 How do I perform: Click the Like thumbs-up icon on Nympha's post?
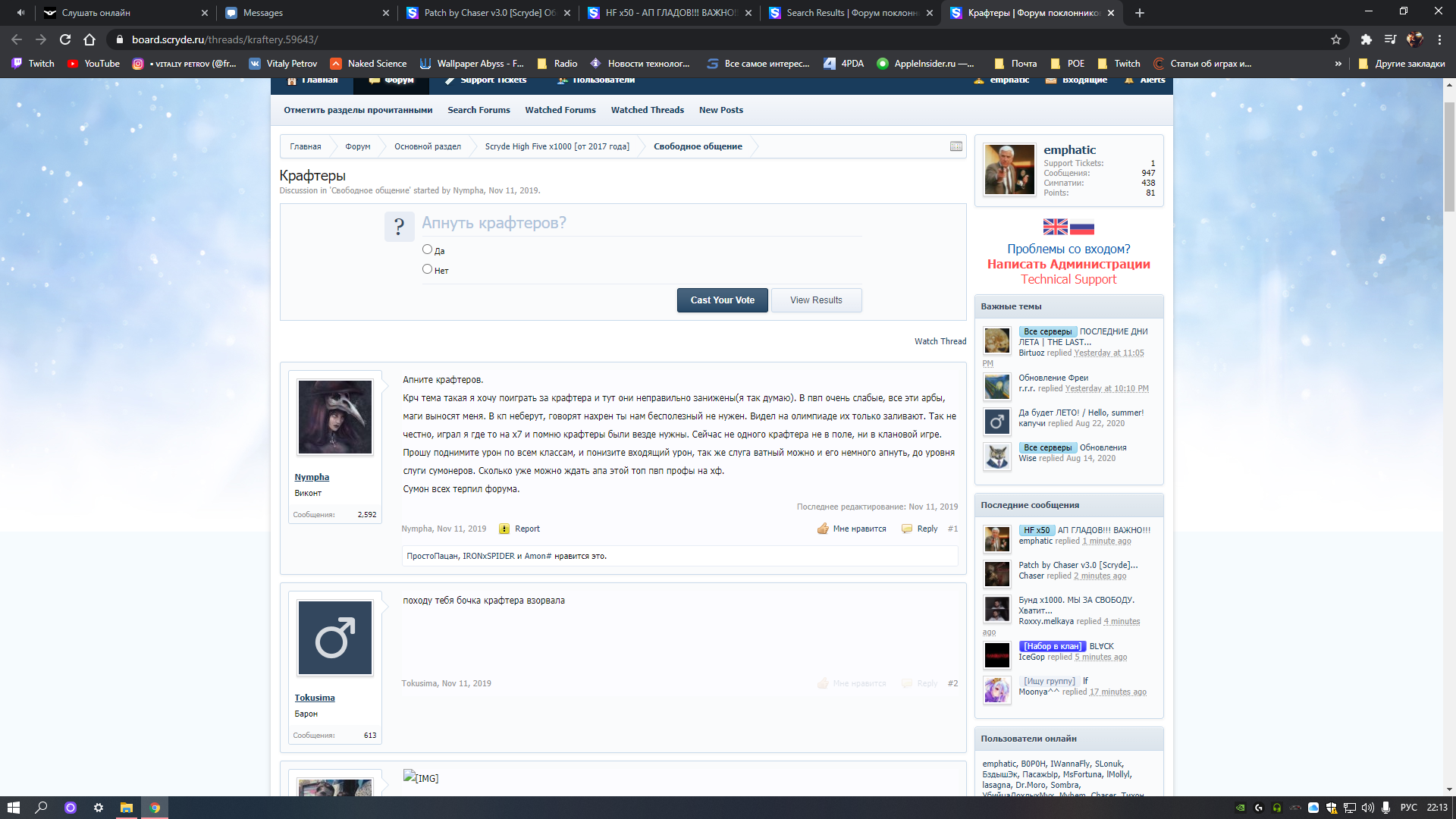point(823,529)
